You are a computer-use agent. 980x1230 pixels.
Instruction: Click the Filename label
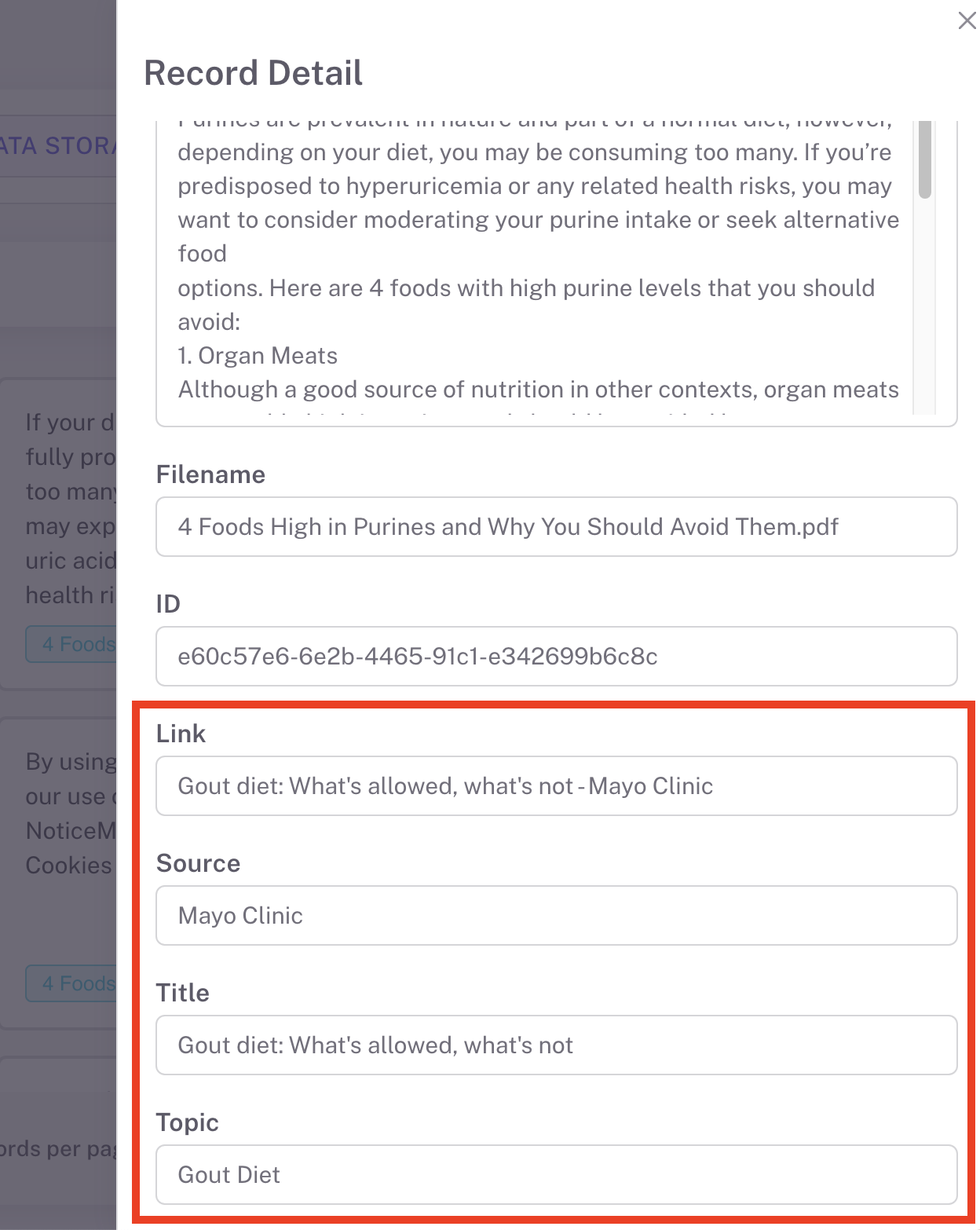point(210,474)
